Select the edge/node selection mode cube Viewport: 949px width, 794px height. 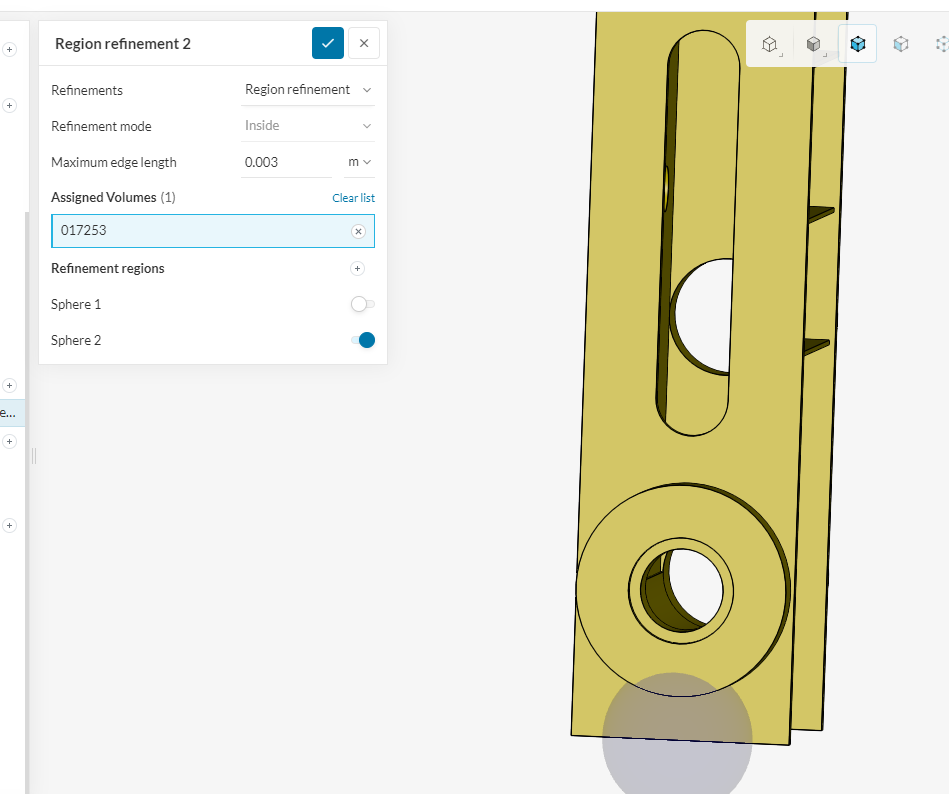point(942,44)
